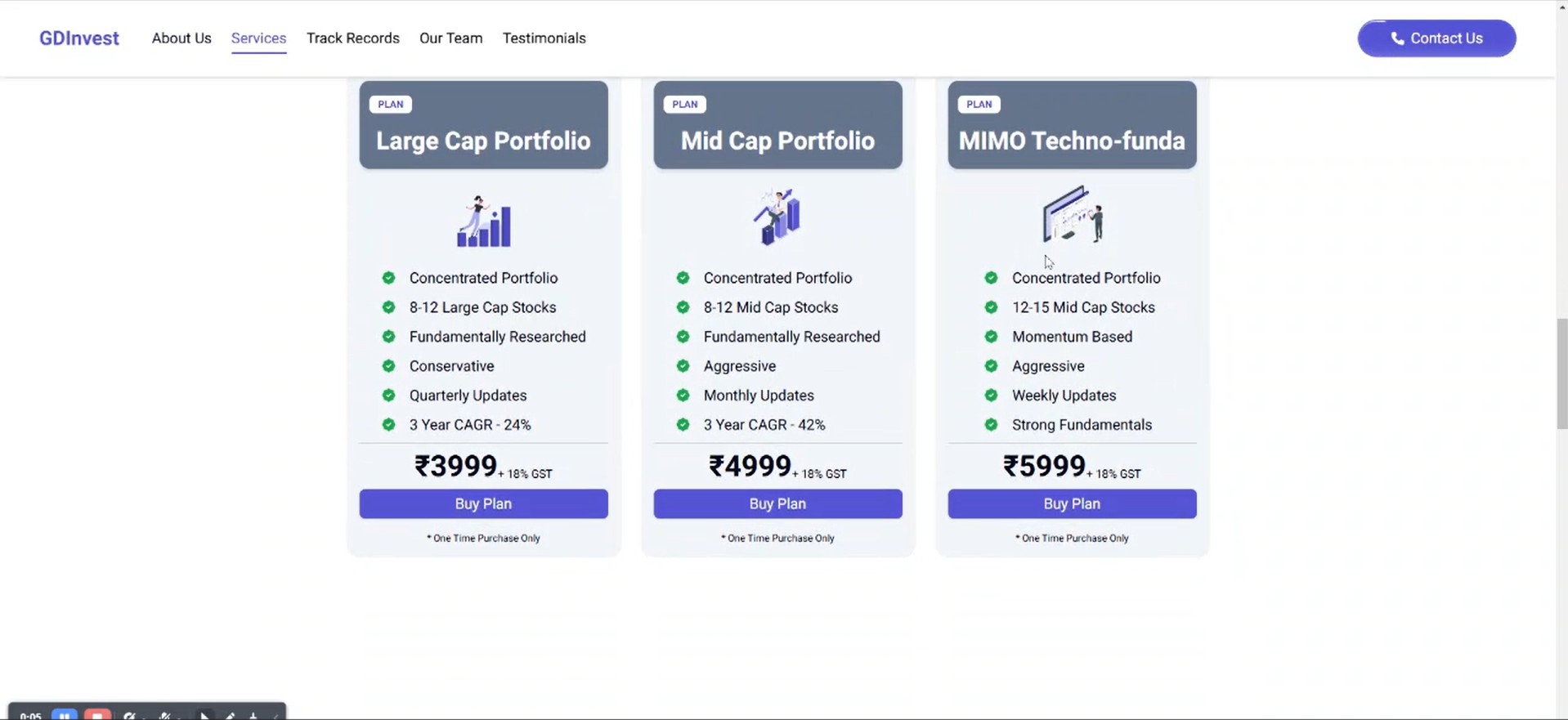Mute the microphone in the recording toolbar

click(x=166, y=714)
